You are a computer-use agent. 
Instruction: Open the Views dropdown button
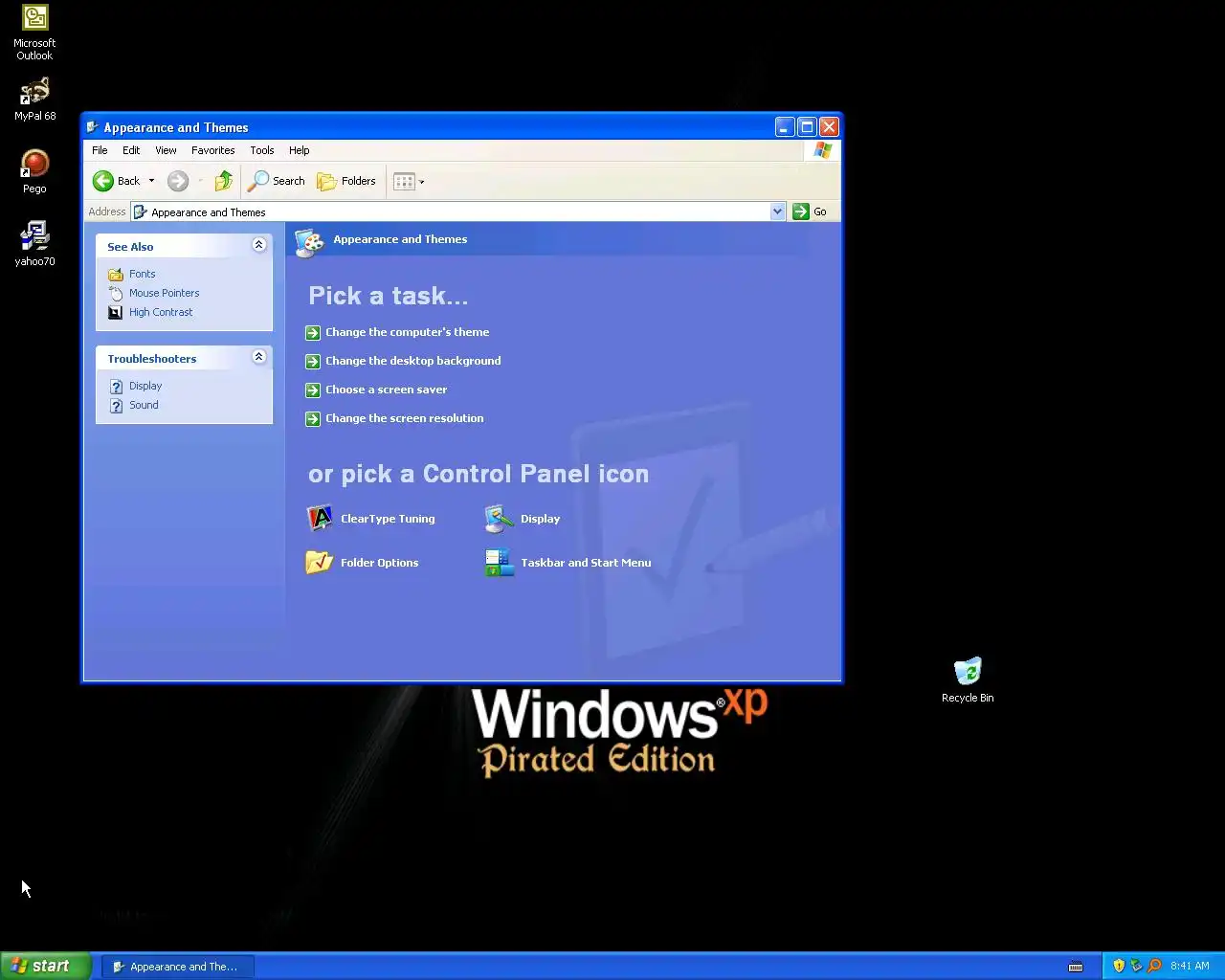(409, 181)
